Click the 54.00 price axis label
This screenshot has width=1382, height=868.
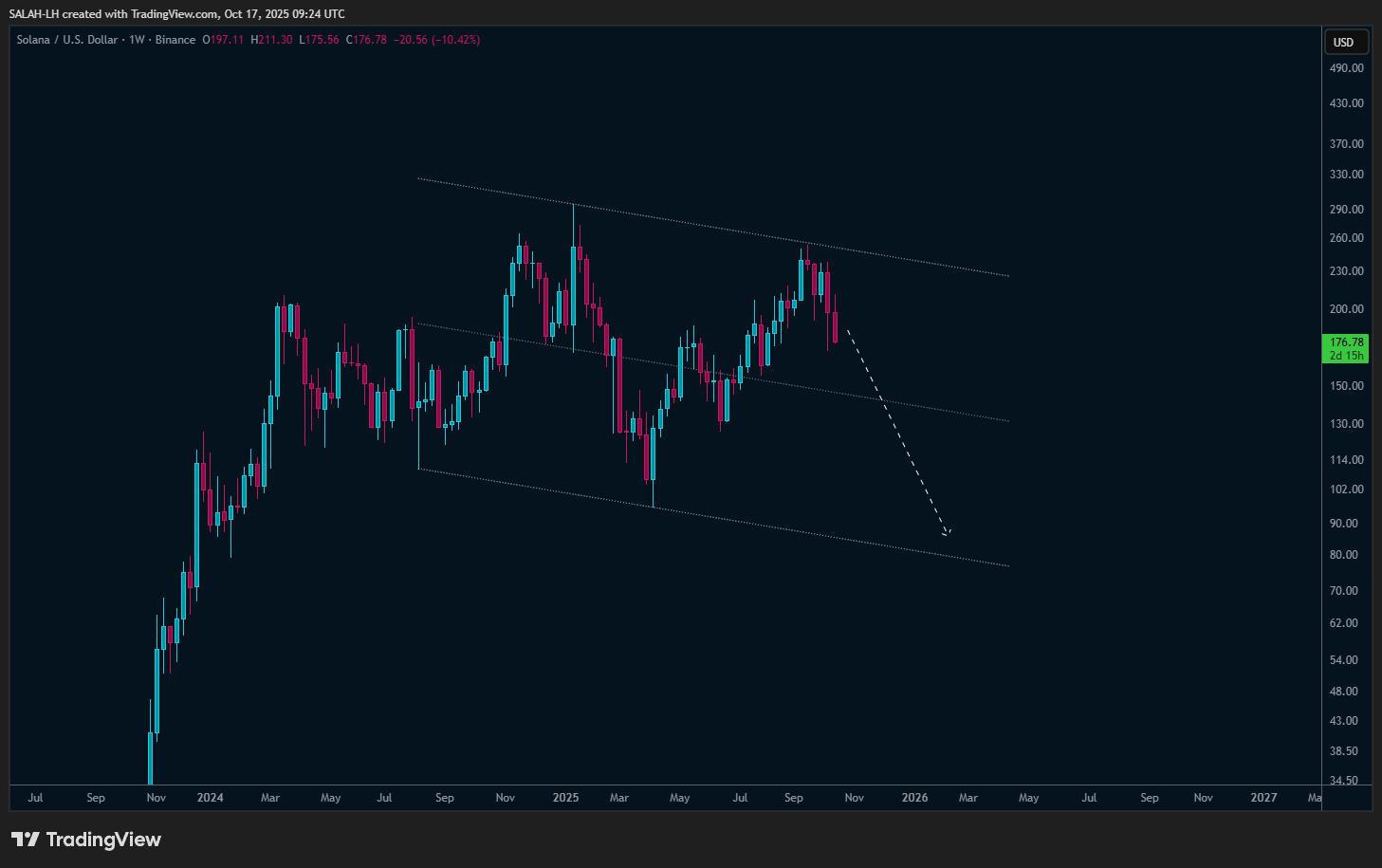(1344, 660)
